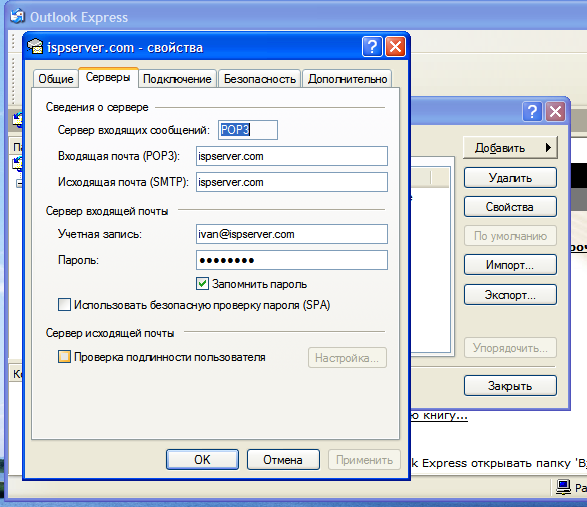Open the Дополнительно tab
The image size is (587, 507).
tap(347, 79)
